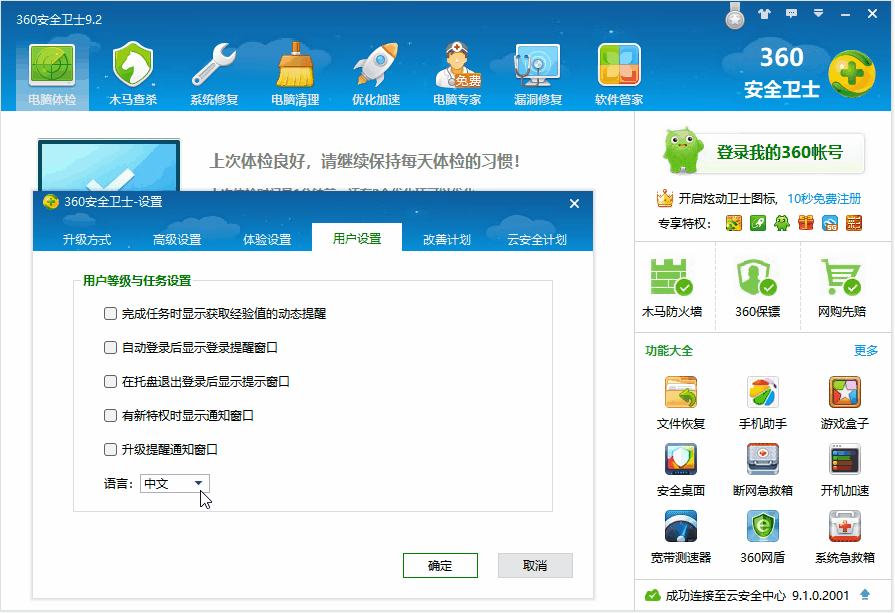Open 软件管家 software manager
The image size is (895, 613).
pos(619,74)
